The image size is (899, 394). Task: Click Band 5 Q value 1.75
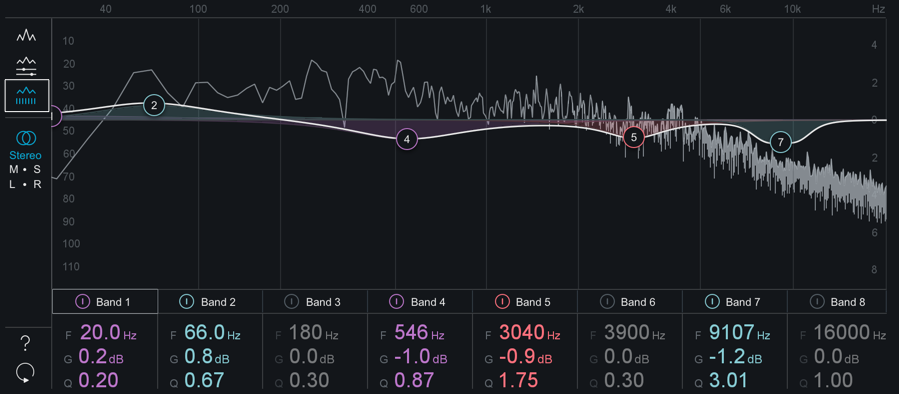518,380
